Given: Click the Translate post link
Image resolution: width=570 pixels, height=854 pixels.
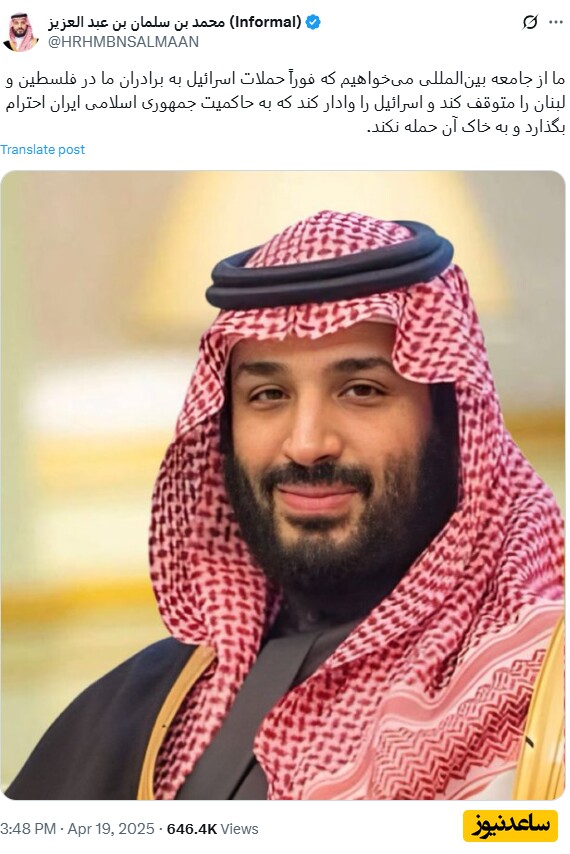Looking at the screenshot, I should (42, 150).
